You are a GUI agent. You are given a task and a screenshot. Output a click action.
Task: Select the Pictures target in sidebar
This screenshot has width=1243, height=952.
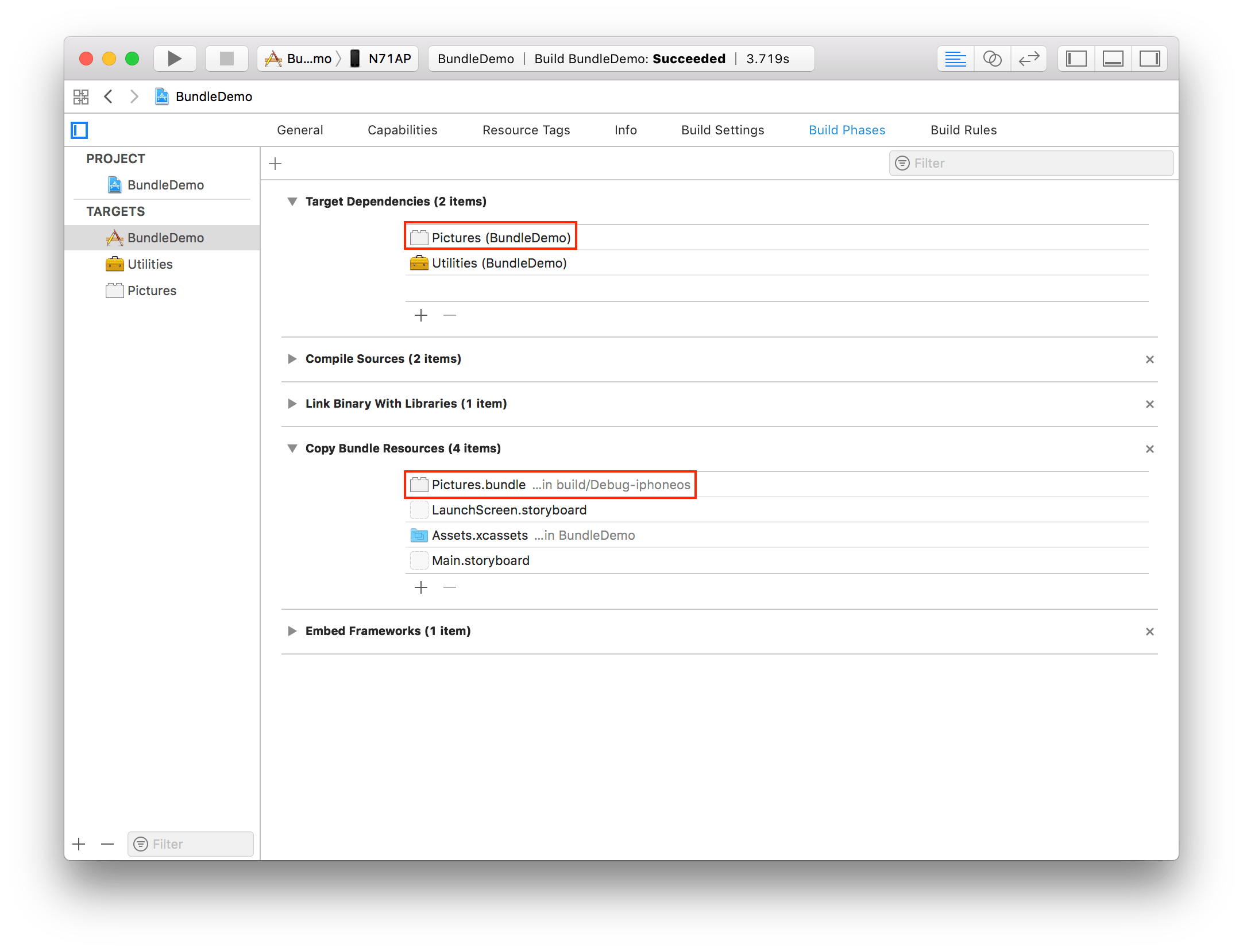pos(152,290)
